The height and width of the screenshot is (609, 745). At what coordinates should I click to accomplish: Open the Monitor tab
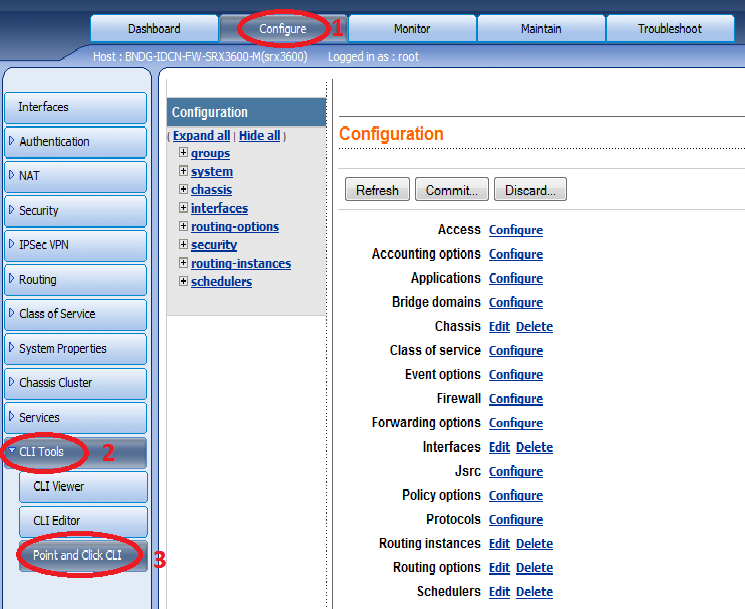click(412, 29)
